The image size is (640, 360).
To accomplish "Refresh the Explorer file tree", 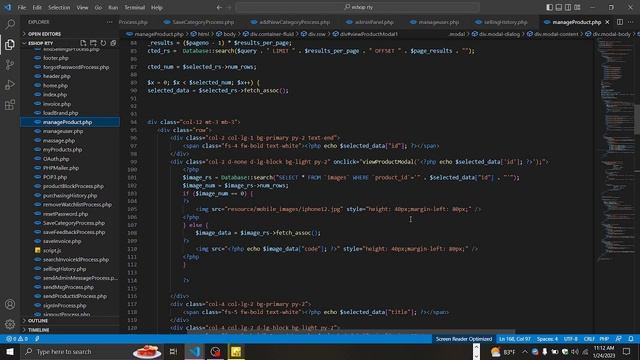I will (103, 43).
